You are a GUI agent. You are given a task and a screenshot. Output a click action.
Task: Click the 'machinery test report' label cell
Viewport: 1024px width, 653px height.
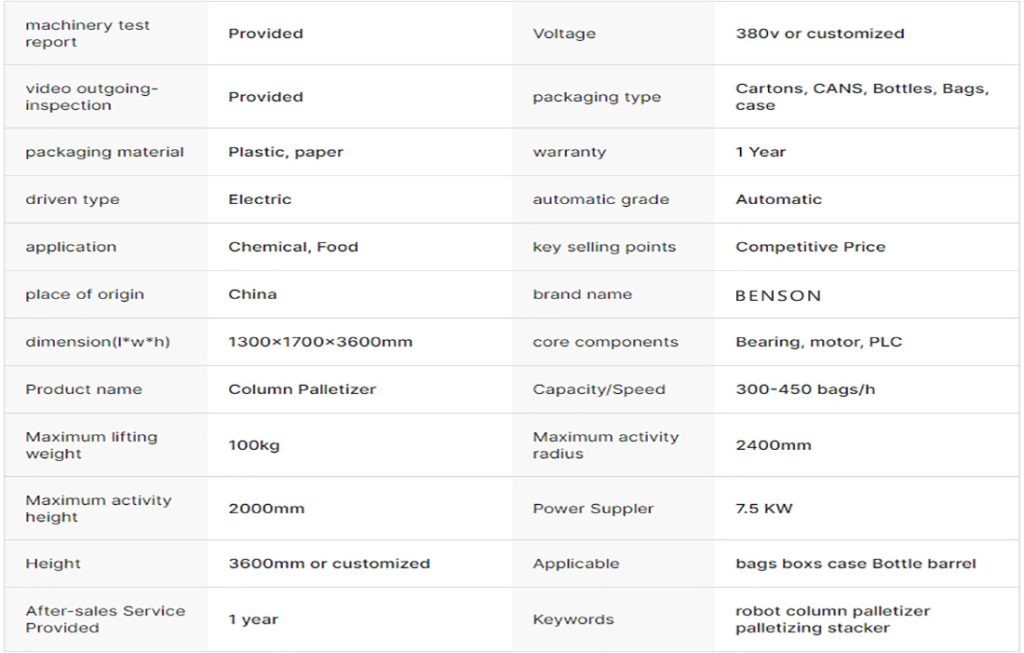pyautogui.click(x=87, y=34)
